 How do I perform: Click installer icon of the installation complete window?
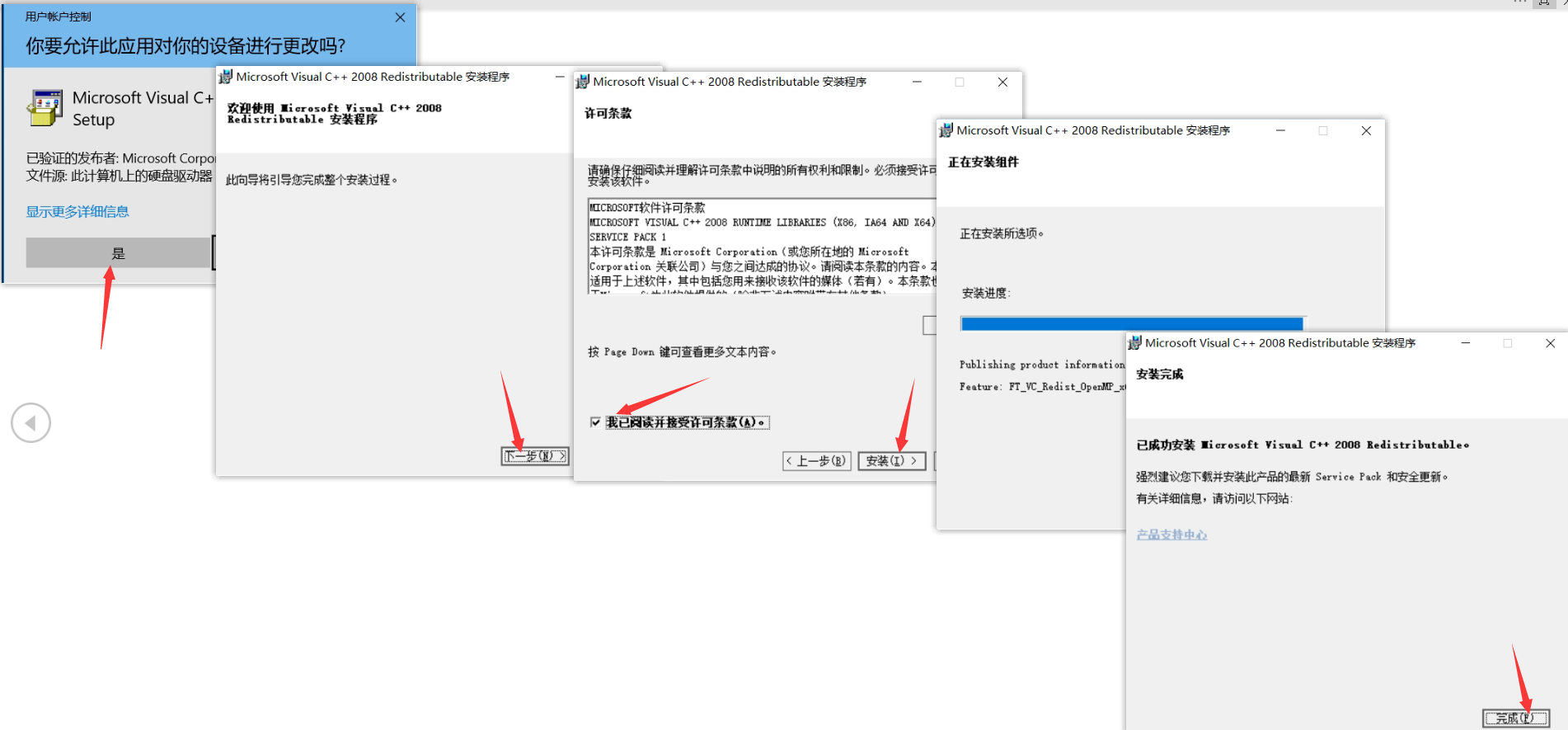point(1134,343)
